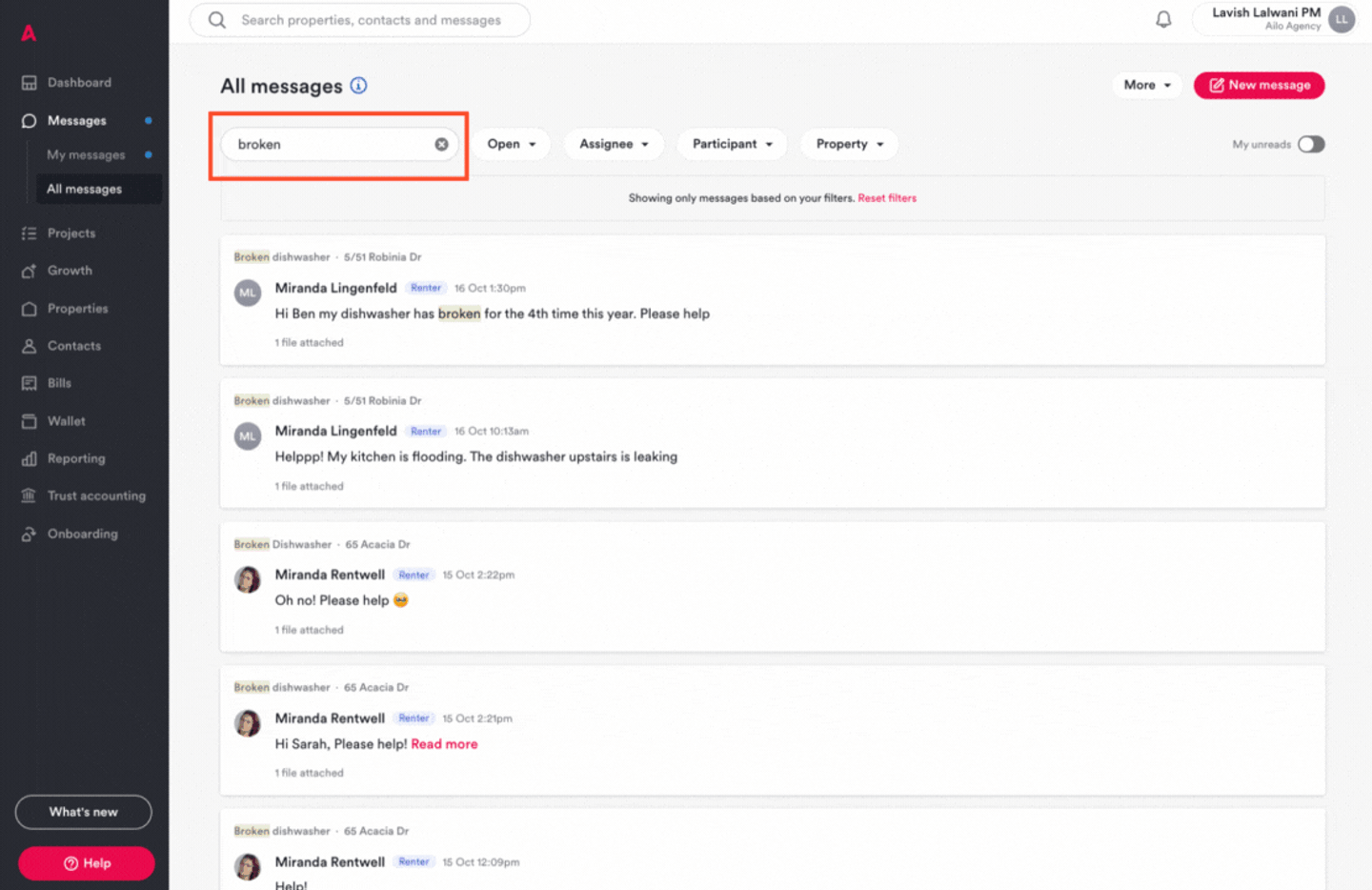Open the notifications bell
This screenshot has width=1372, height=890.
[1163, 19]
